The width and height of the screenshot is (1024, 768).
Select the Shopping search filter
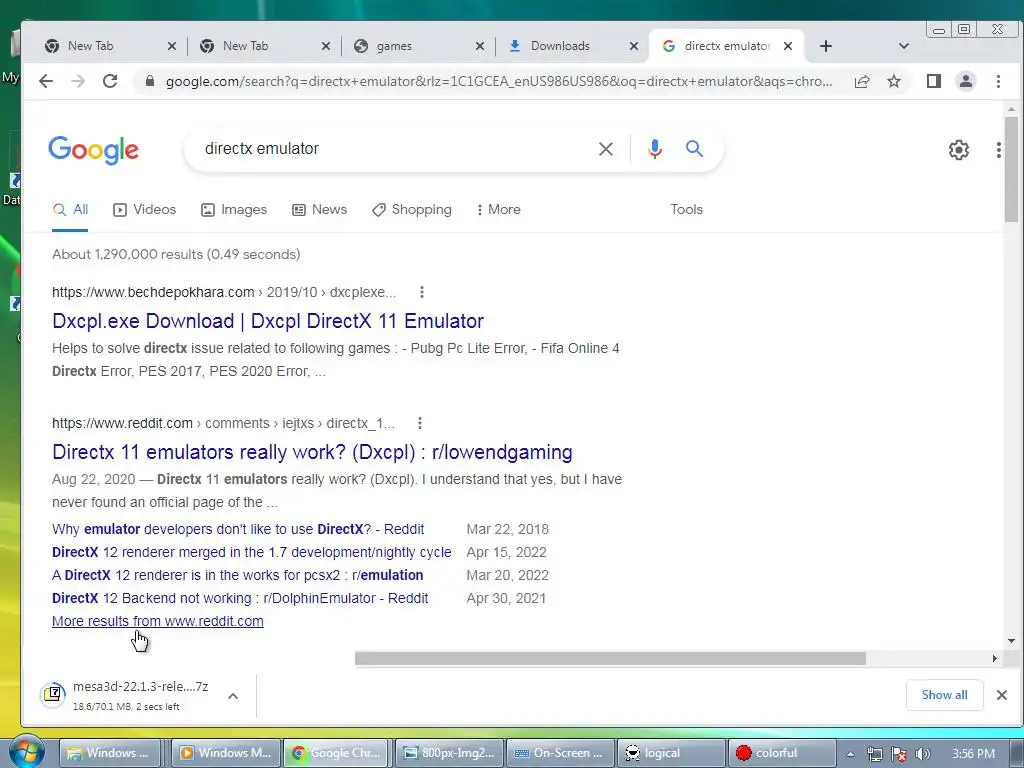(411, 210)
